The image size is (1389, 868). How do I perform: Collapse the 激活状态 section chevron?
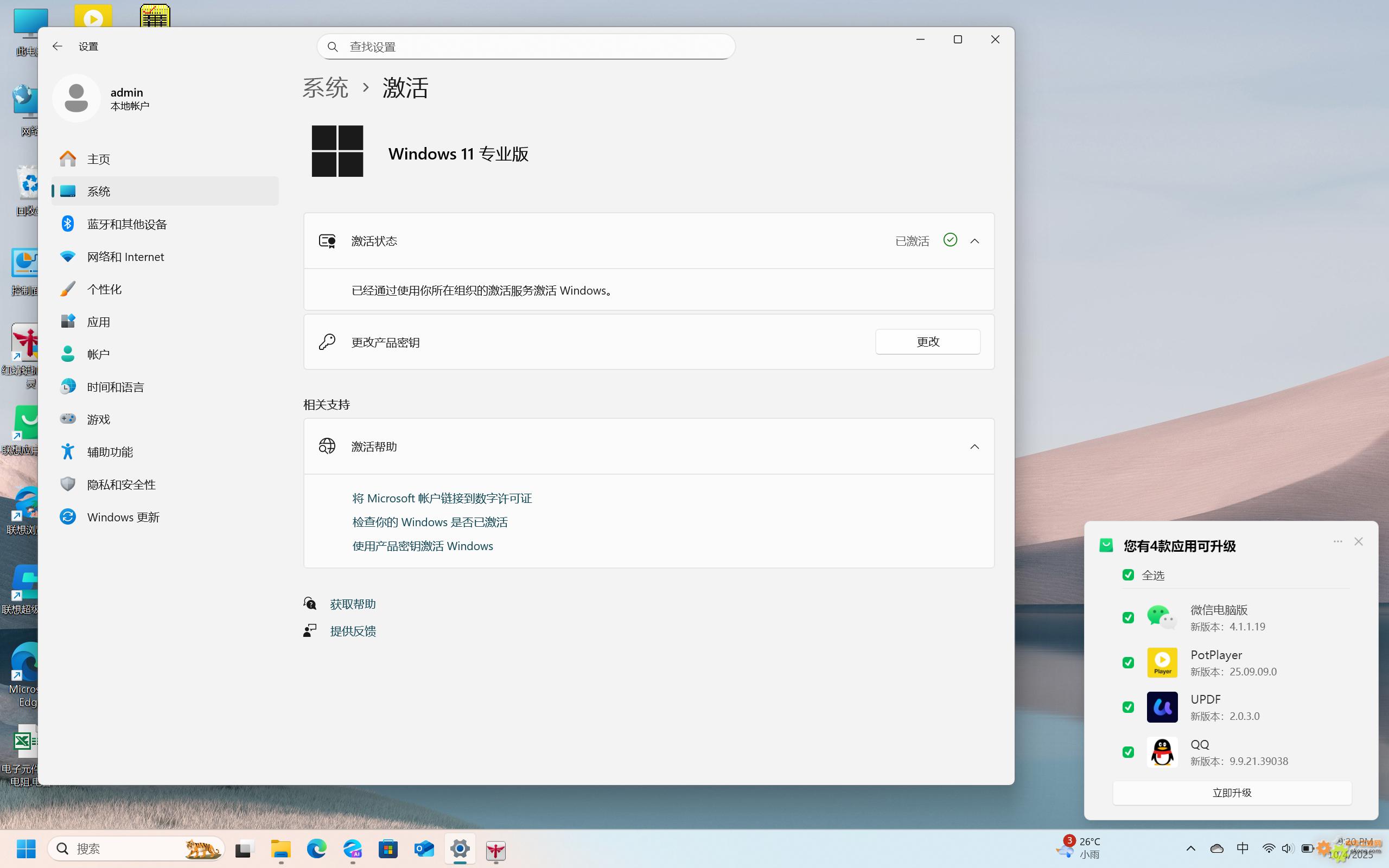(974, 241)
